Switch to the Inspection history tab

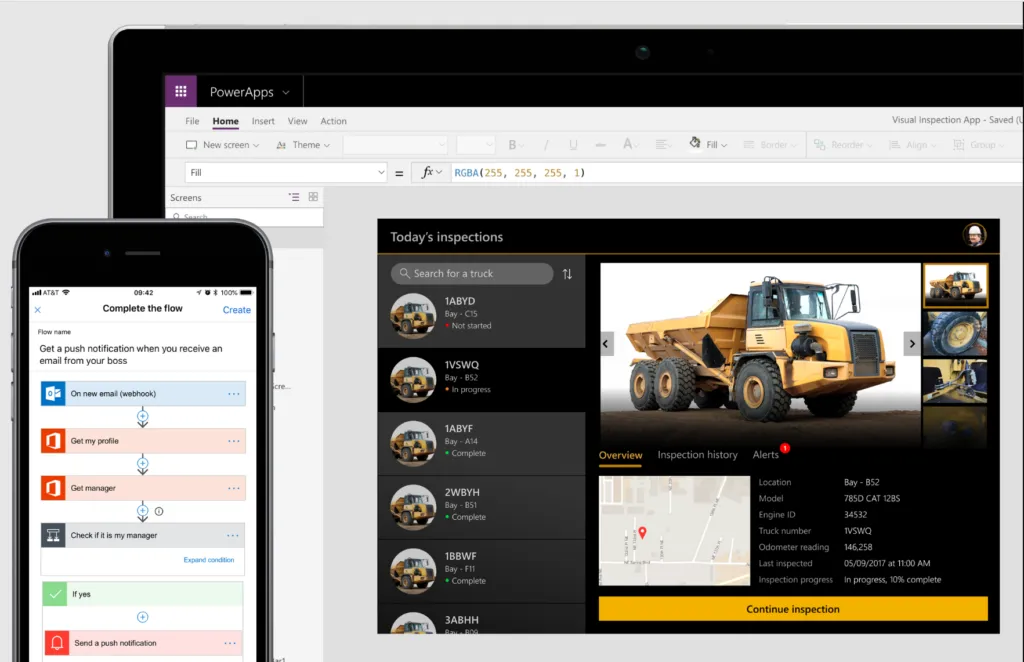click(697, 455)
